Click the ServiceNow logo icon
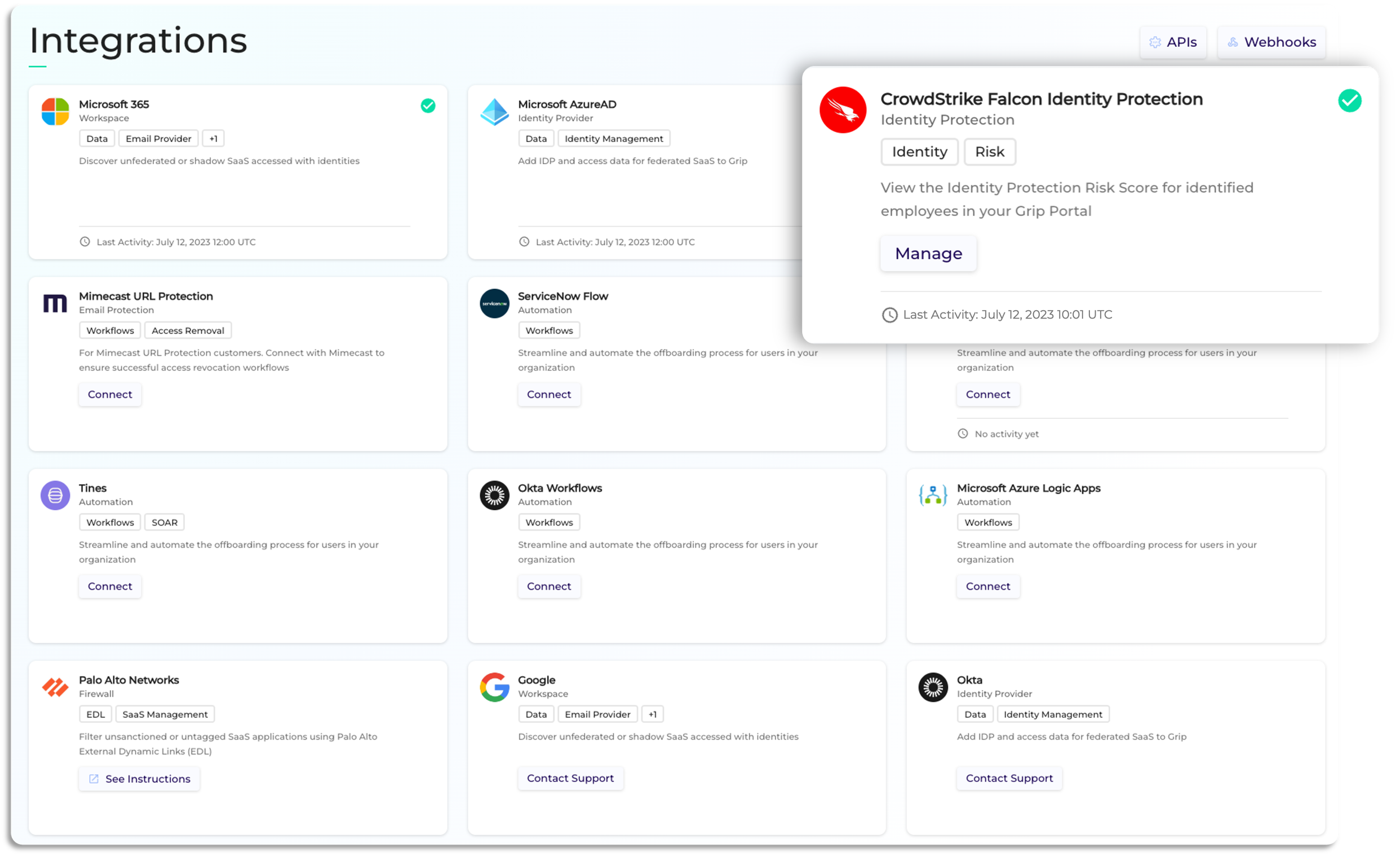This screenshot has height=857, width=1400. (x=494, y=303)
